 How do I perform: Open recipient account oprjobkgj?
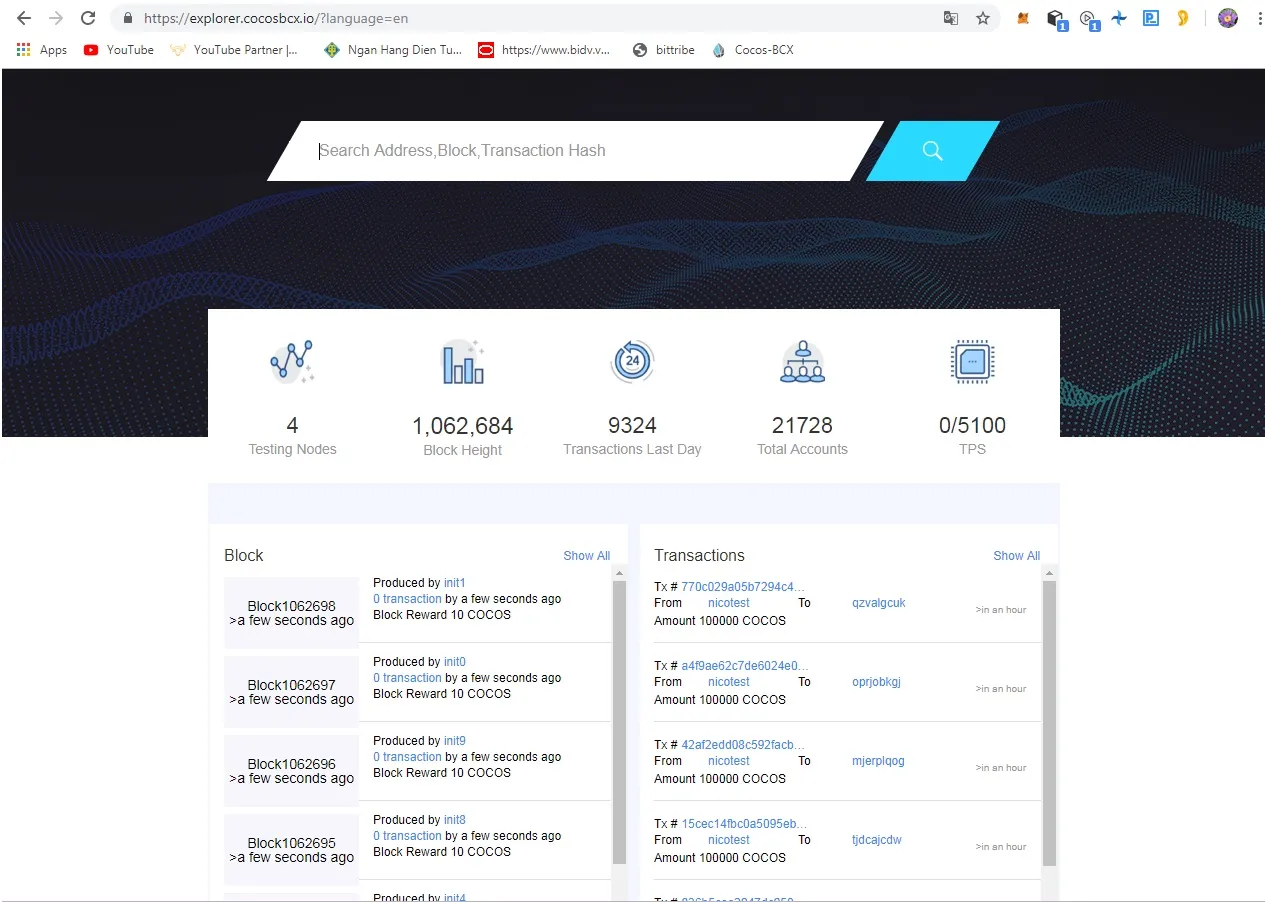(876, 682)
